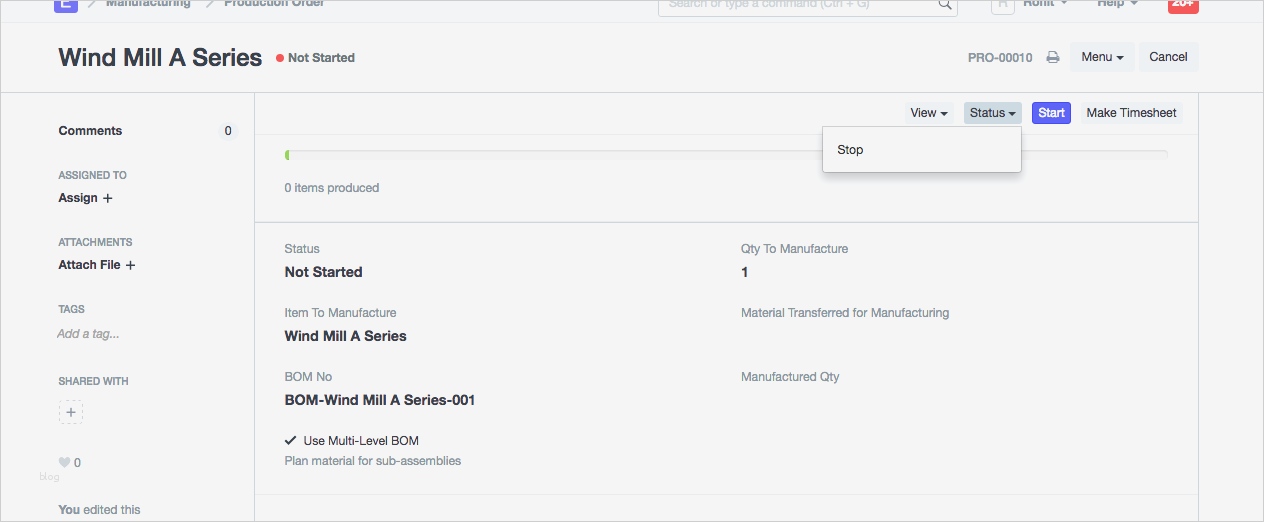Click the plus icon next to Assign
Viewport: 1264px width, 522px height.
click(x=108, y=198)
